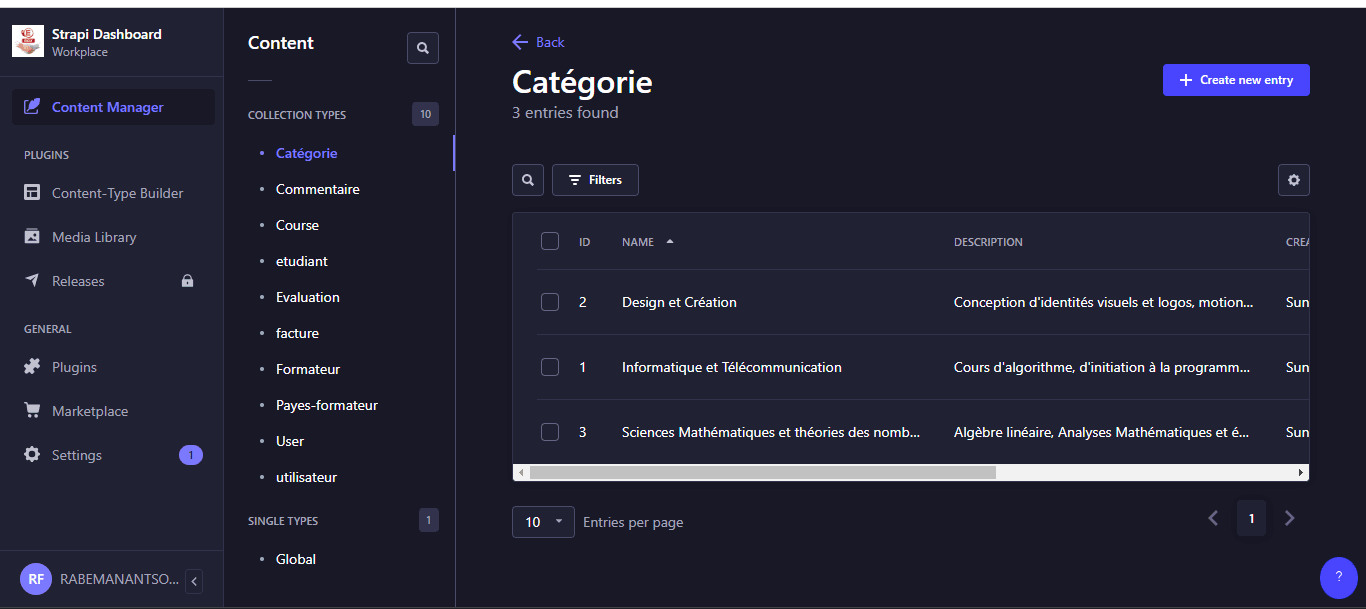Screen dimensions: 1366x609
Task: Tick the Sciences Mathématiques row checkbox
Action: click(x=550, y=432)
